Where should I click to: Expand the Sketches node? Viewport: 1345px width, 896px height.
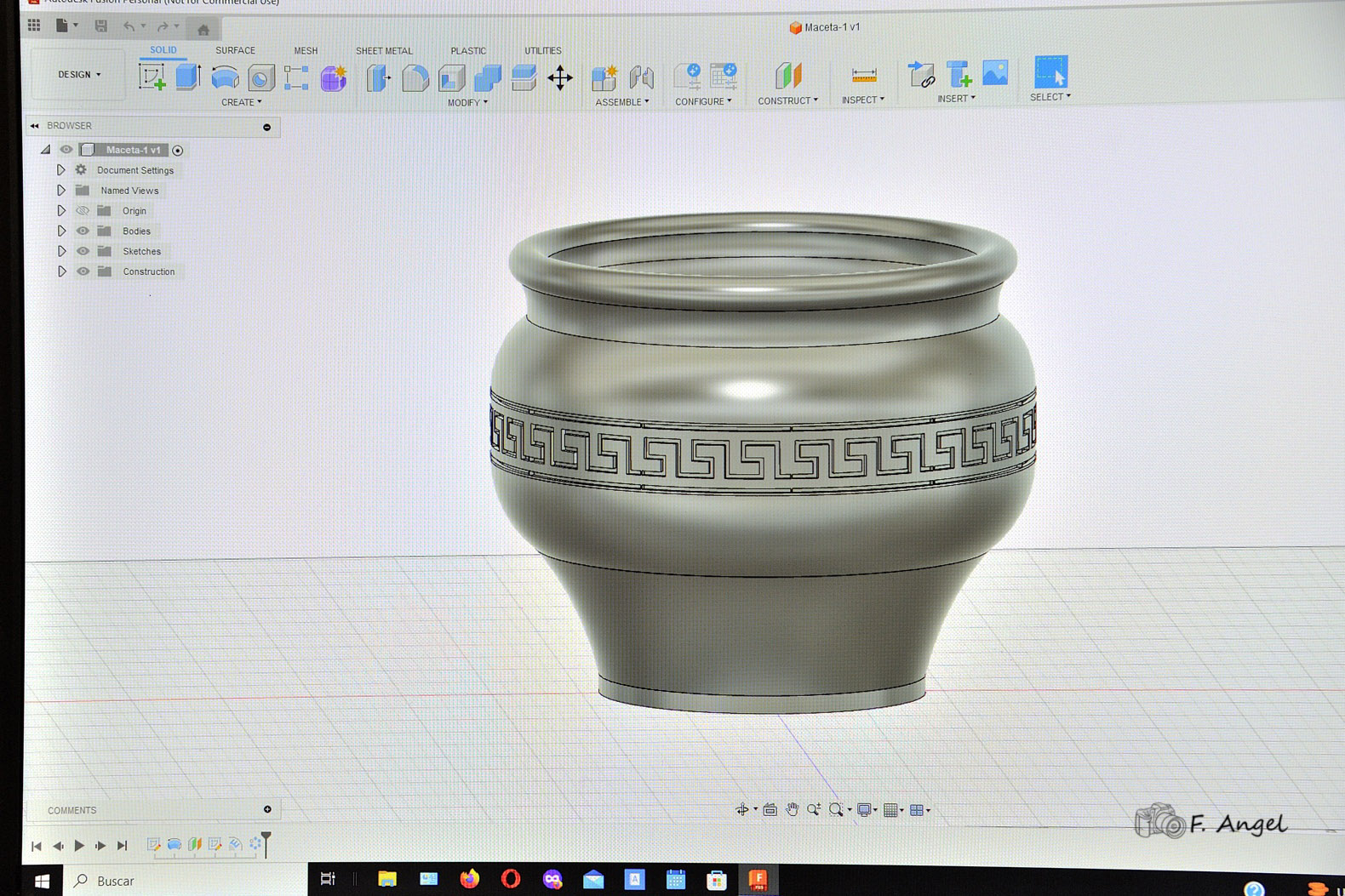(x=61, y=252)
